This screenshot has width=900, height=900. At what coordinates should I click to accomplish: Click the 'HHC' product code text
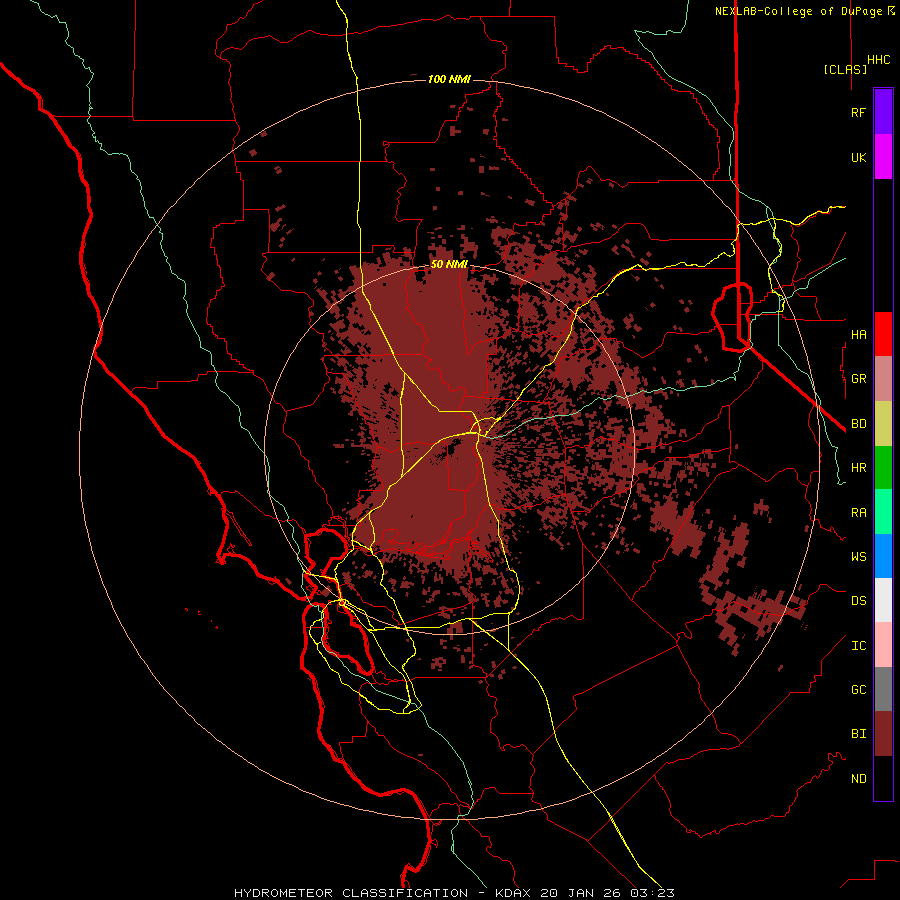click(878, 60)
